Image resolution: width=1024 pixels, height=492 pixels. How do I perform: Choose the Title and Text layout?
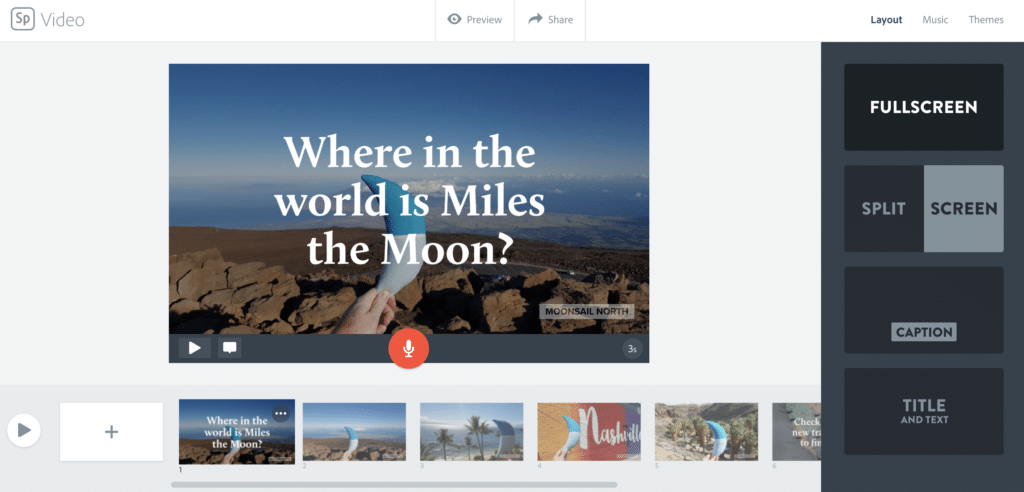click(x=923, y=411)
